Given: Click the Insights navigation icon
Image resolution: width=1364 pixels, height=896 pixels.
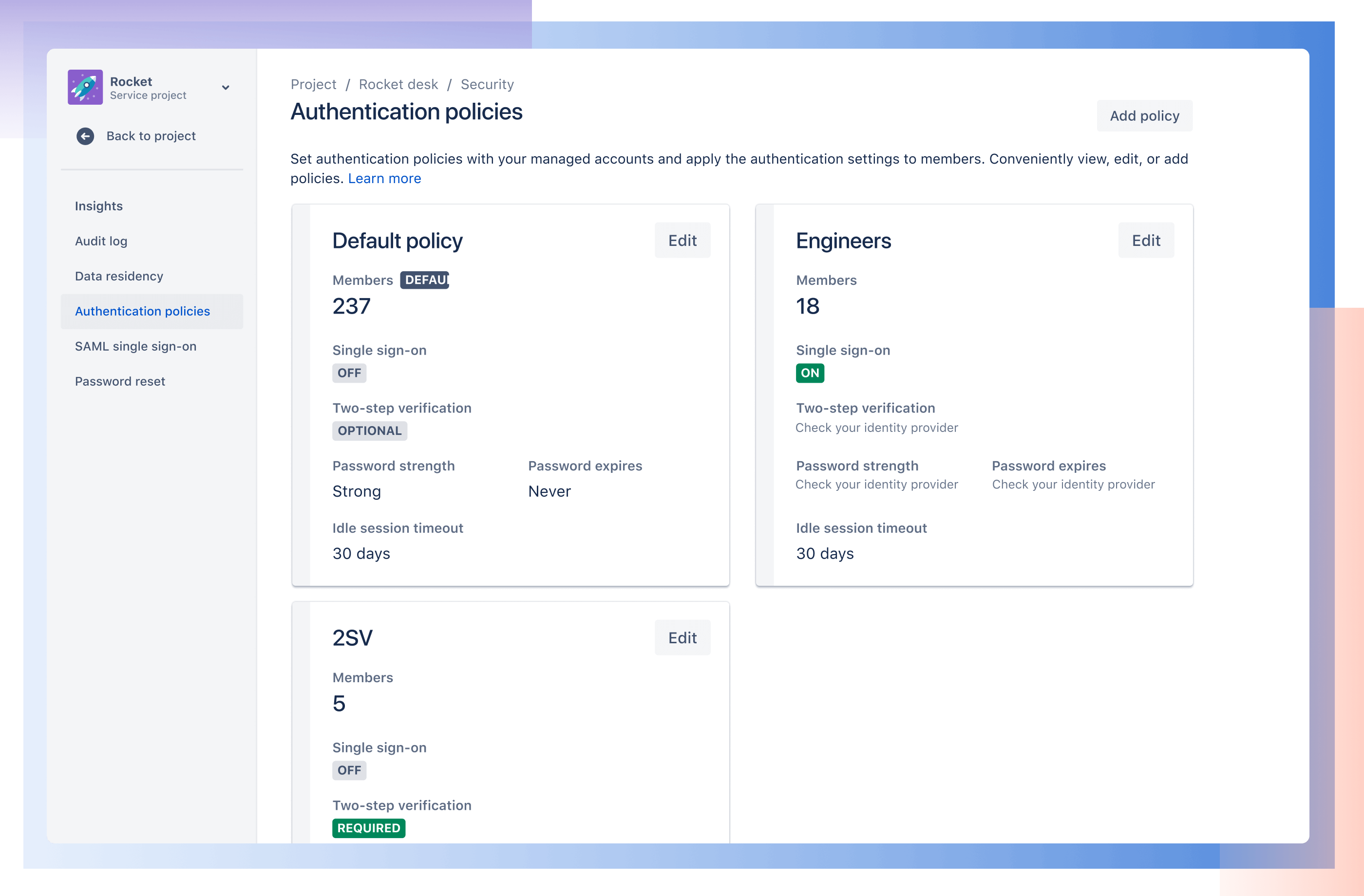Looking at the screenshot, I should pyautogui.click(x=99, y=206).
